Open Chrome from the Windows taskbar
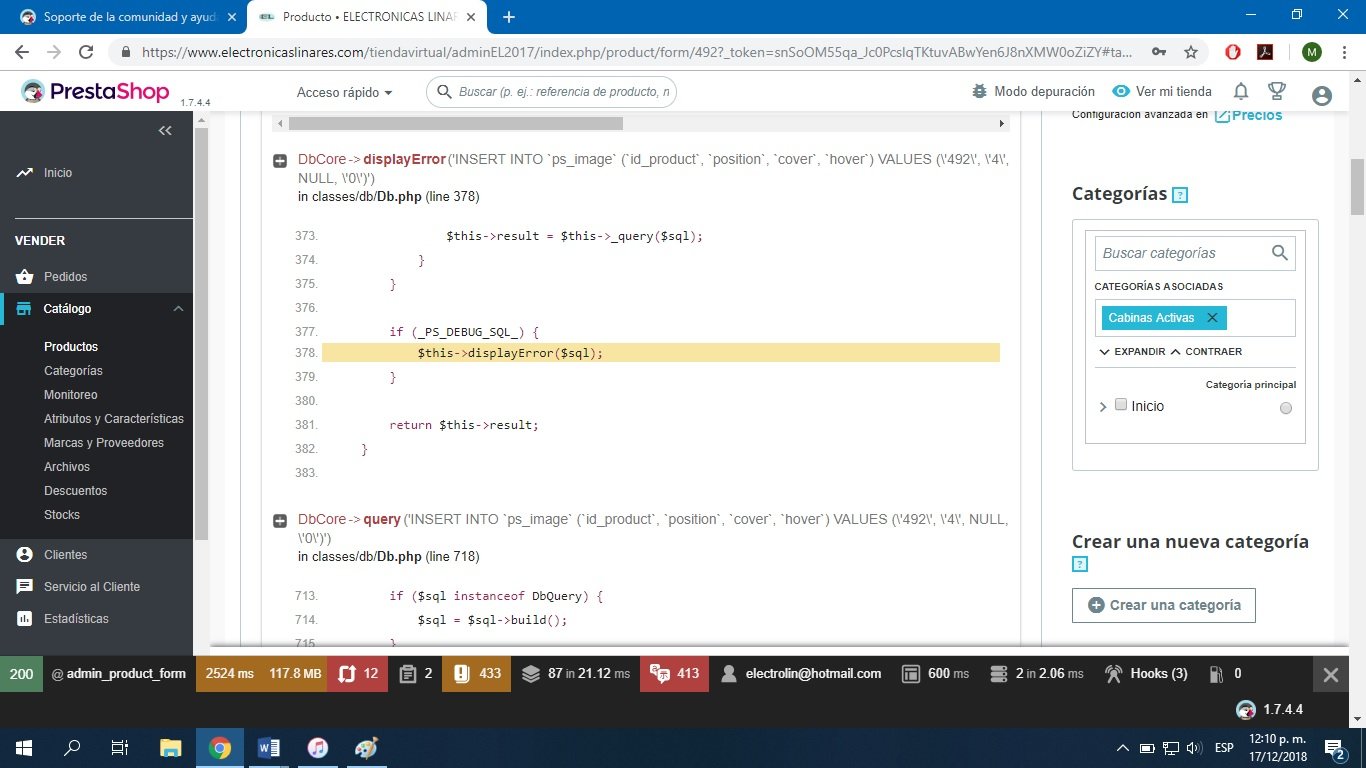The image size is (1366, 768). tap(220, 748)
